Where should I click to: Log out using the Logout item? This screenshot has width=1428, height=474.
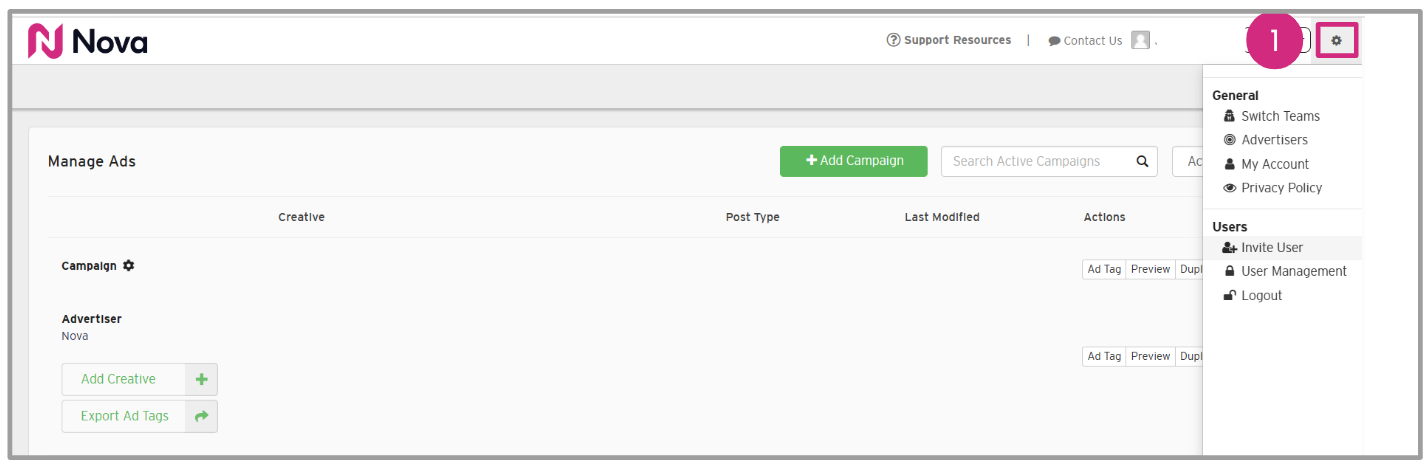(x=1261, y=296)
